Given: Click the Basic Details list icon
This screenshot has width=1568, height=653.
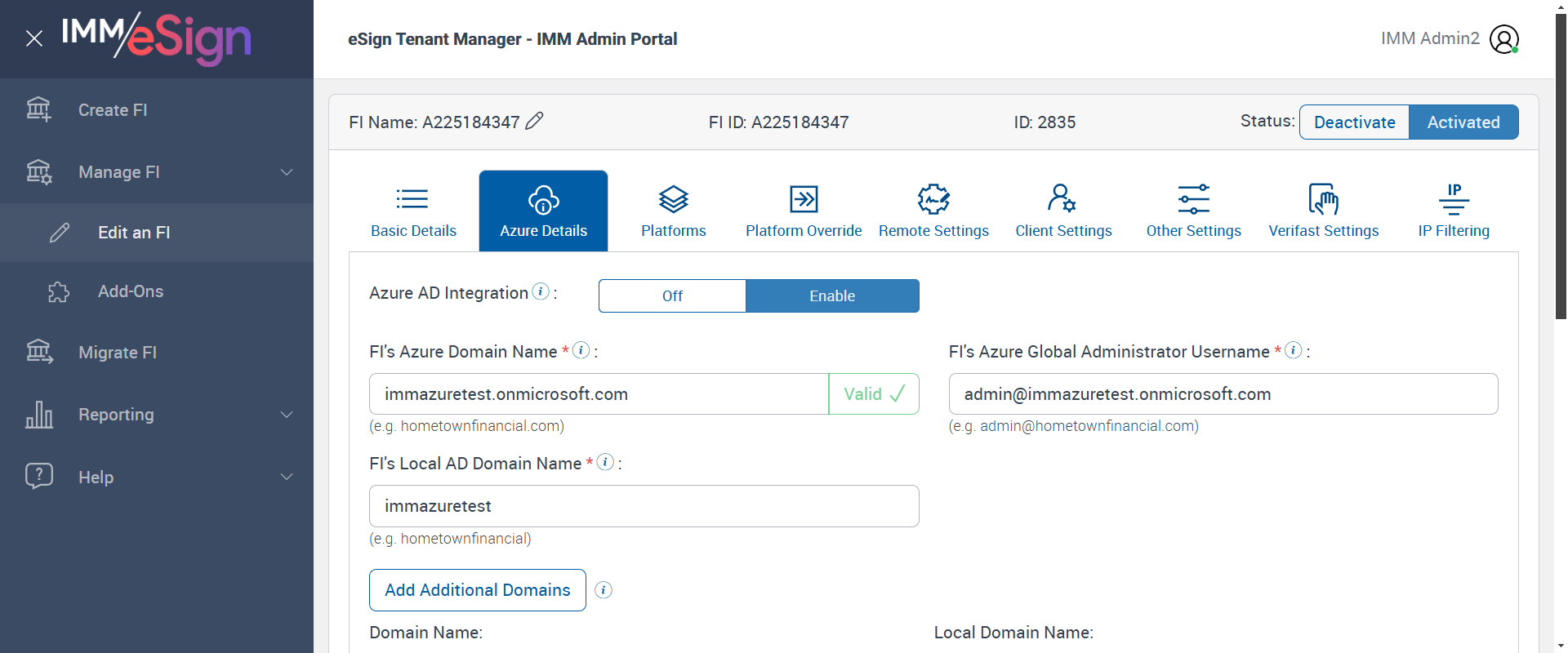Looking at the screenshot, I should point(412,198).
